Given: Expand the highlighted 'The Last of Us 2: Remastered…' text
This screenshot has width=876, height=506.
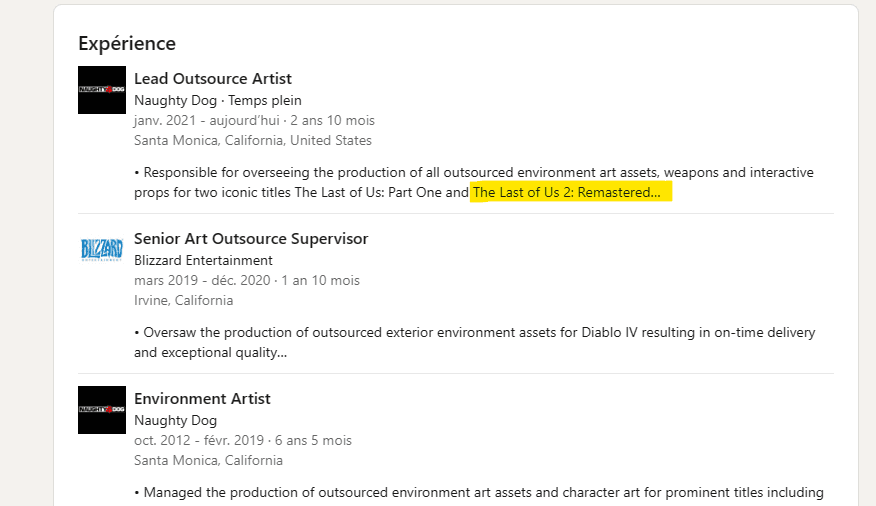Looking at the screenshot, I should (x=568, y=192).
